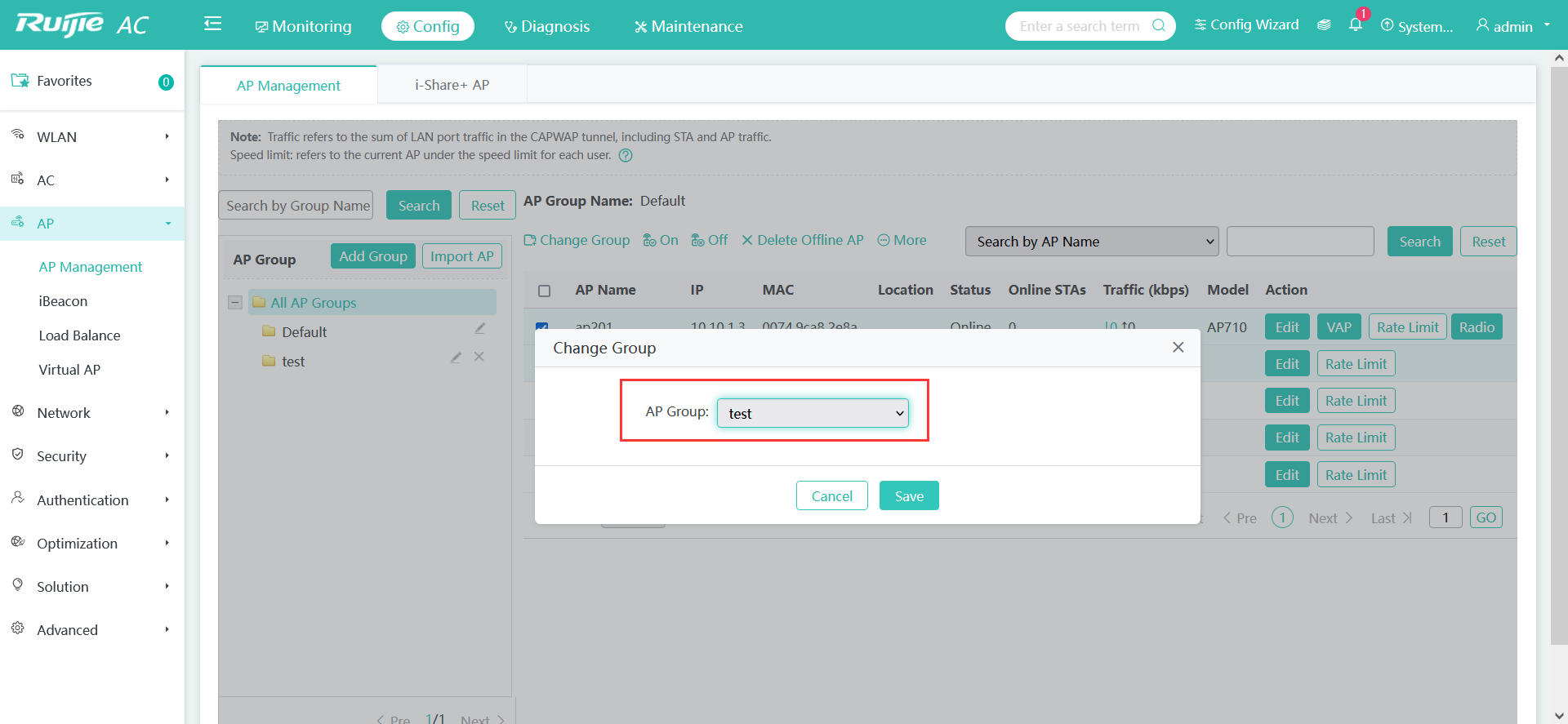Switch to the i-Share+ AP tab
This screenshot has width=1568, height=724.
pyautogui.click(x=452, y=85)
